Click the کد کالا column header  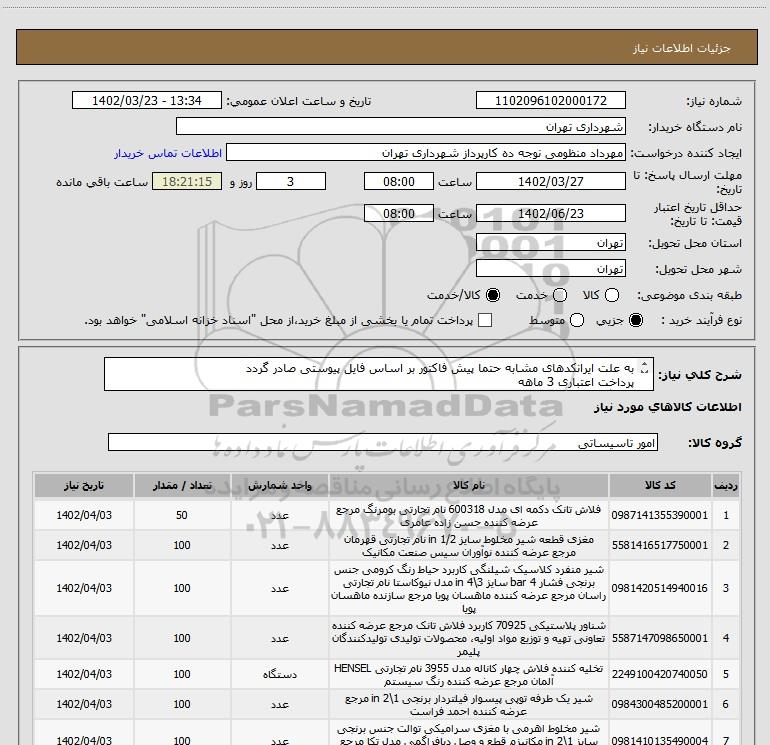click(x=660, y=486)
